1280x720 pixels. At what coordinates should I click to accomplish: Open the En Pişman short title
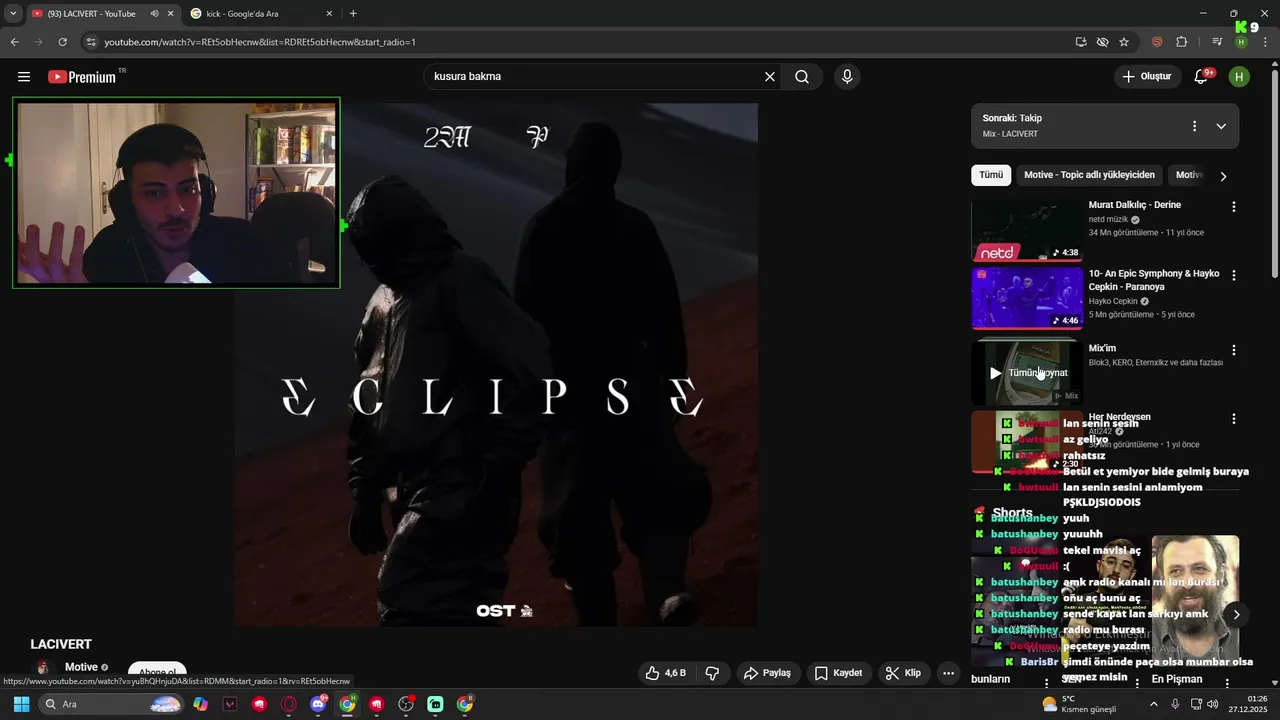pyautogui.click(x=1177, y=679)
